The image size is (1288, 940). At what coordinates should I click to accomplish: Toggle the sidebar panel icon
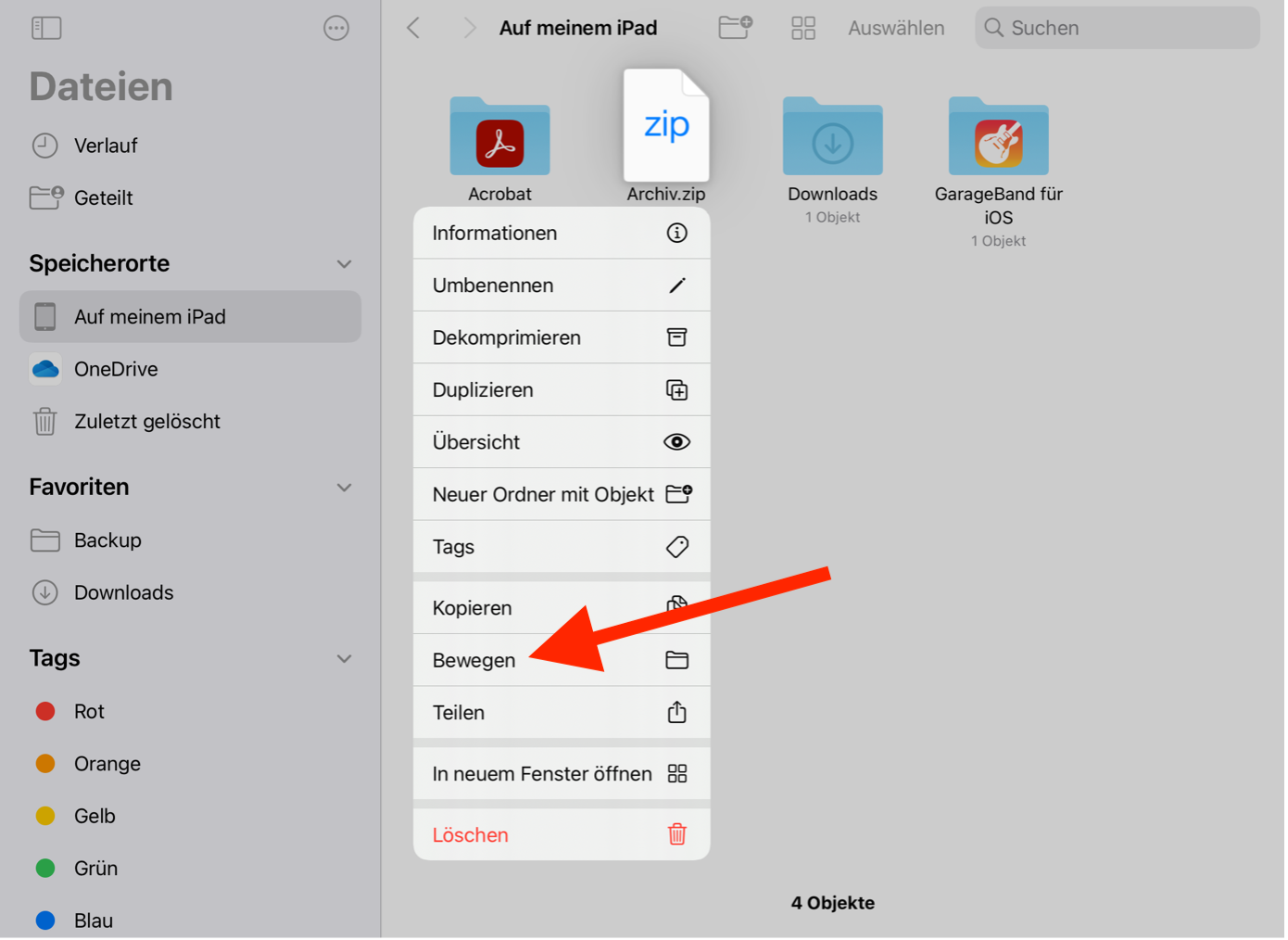click(45, 28)
